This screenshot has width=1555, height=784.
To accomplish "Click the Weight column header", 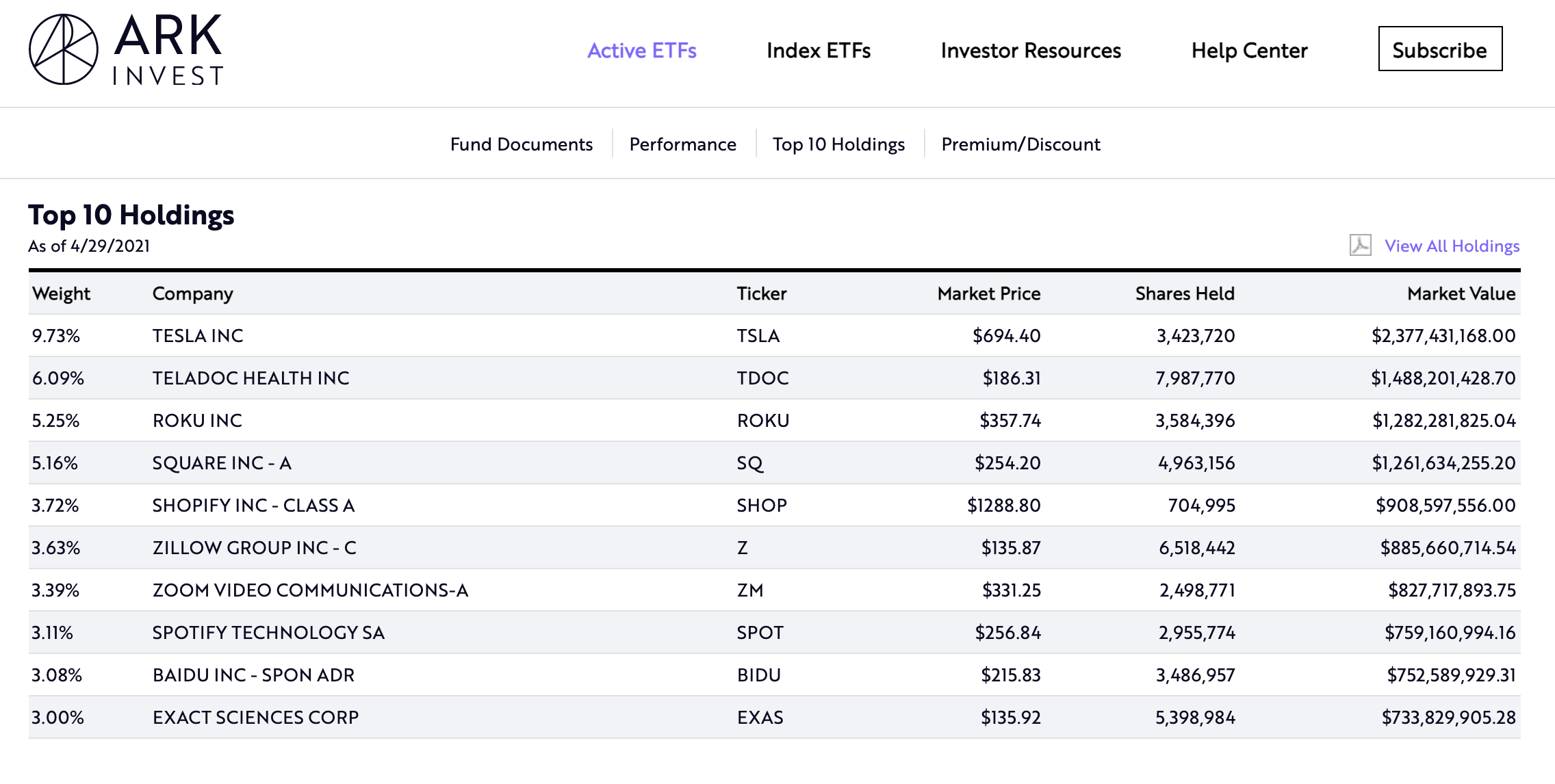I will [61, 293].
